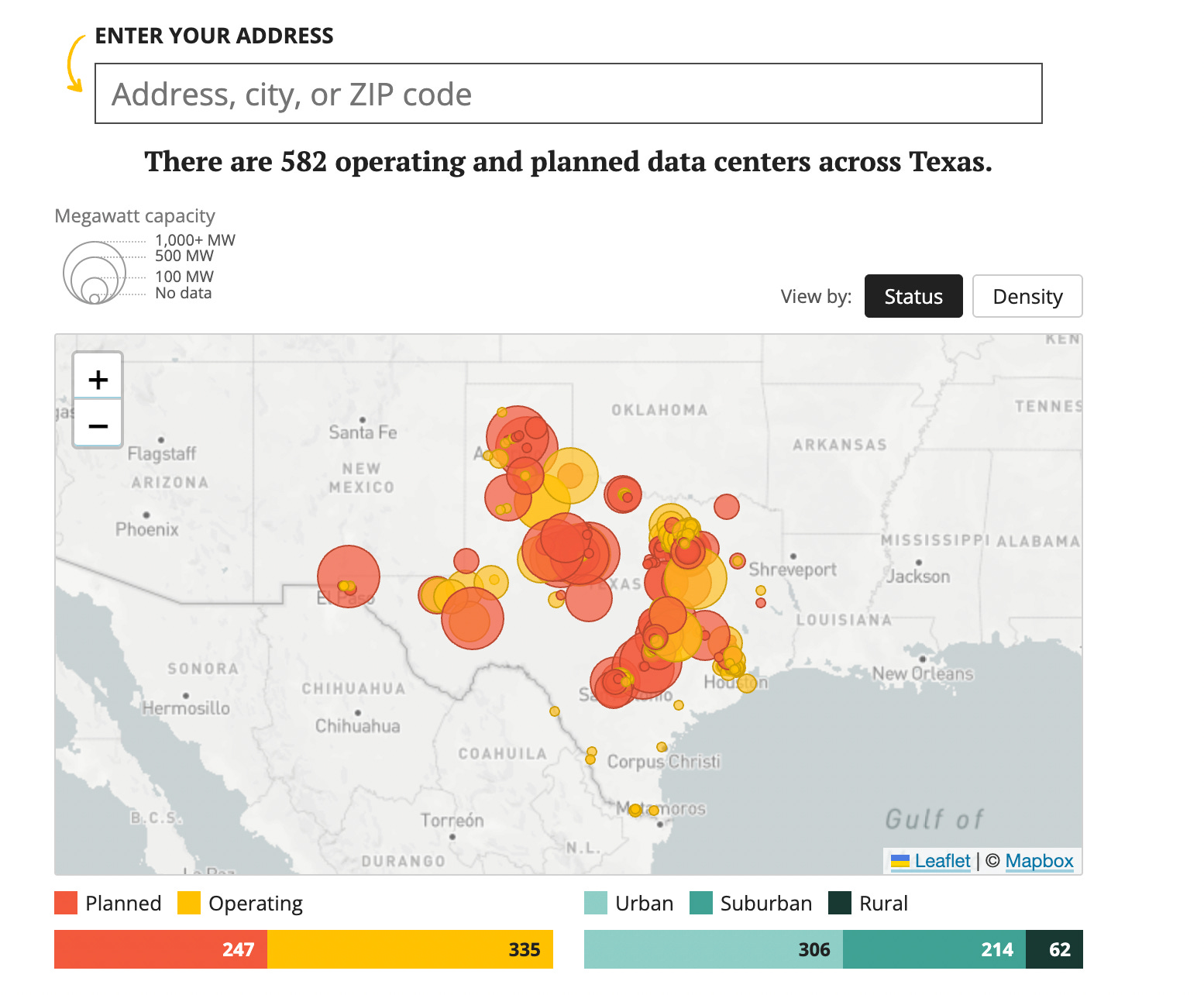Screen dimensions: 1204x995
Task: Zoom out with the minus map button
Action: point(98,425)
